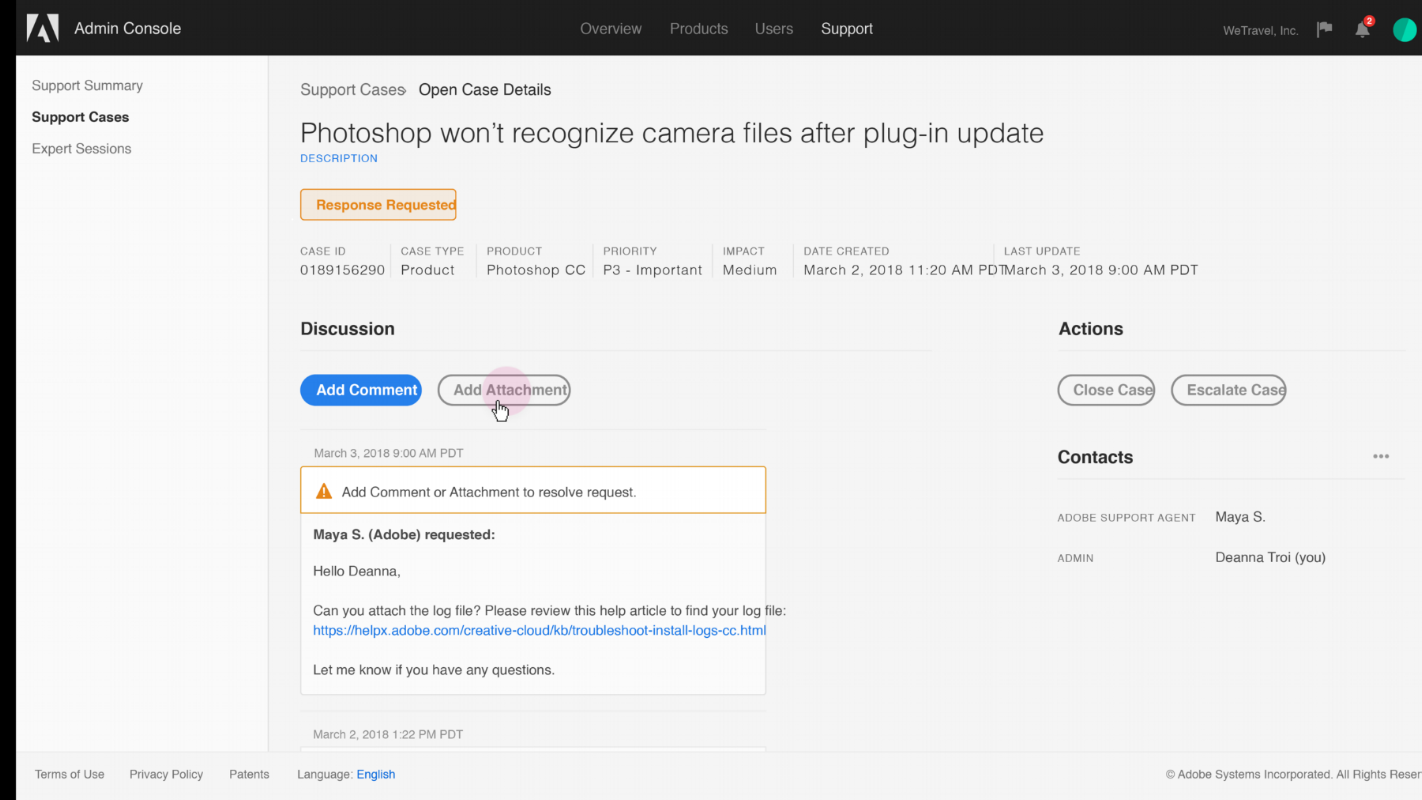
Task: Click the Deanna Troi (you) contact
Action: tap(1270, 557)
